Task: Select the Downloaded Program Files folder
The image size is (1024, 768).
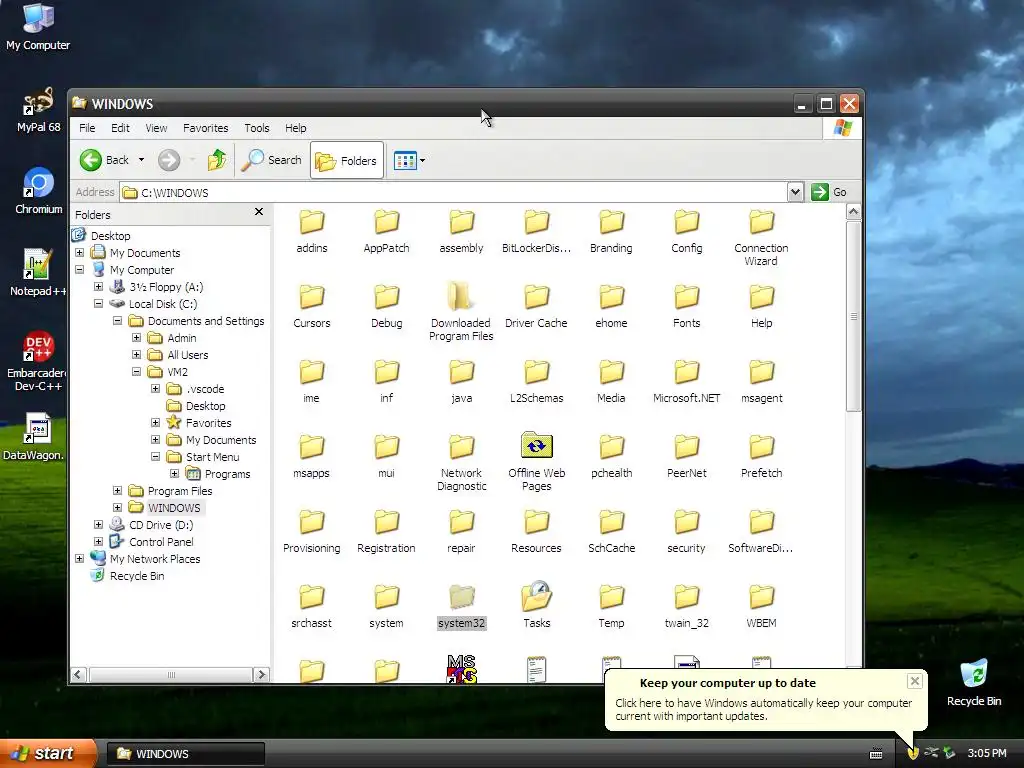Action: click(x=461, y=296)
